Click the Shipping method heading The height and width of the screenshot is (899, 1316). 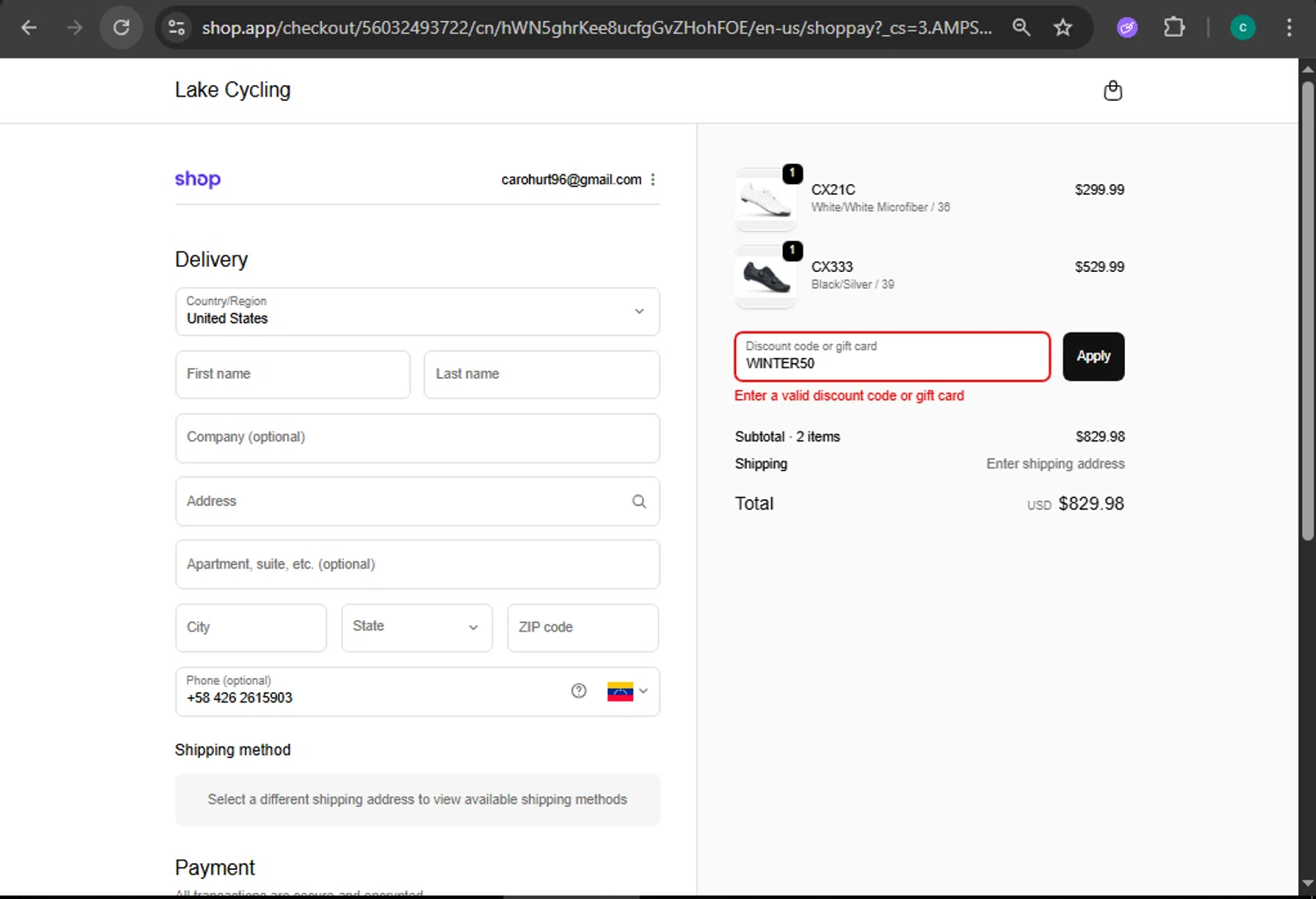[232, 750]
